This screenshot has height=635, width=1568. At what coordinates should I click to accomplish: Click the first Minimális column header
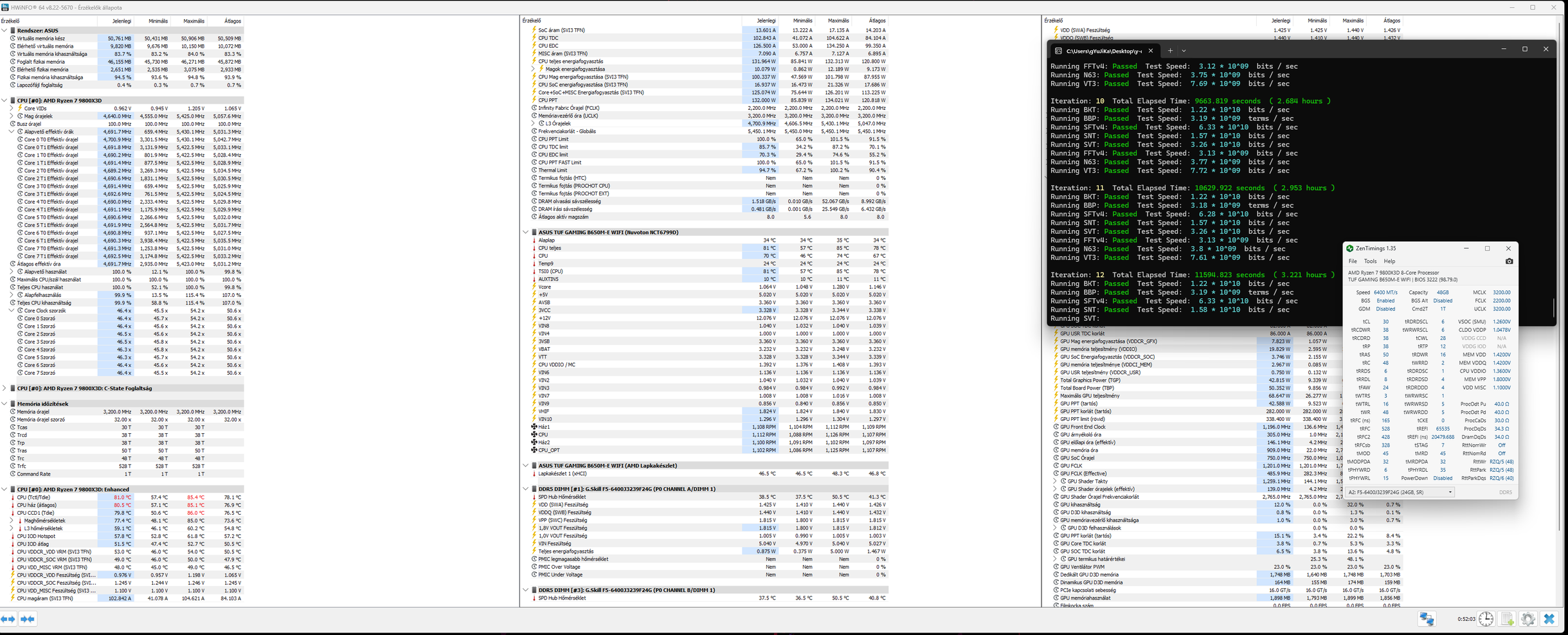pos(152,21)
